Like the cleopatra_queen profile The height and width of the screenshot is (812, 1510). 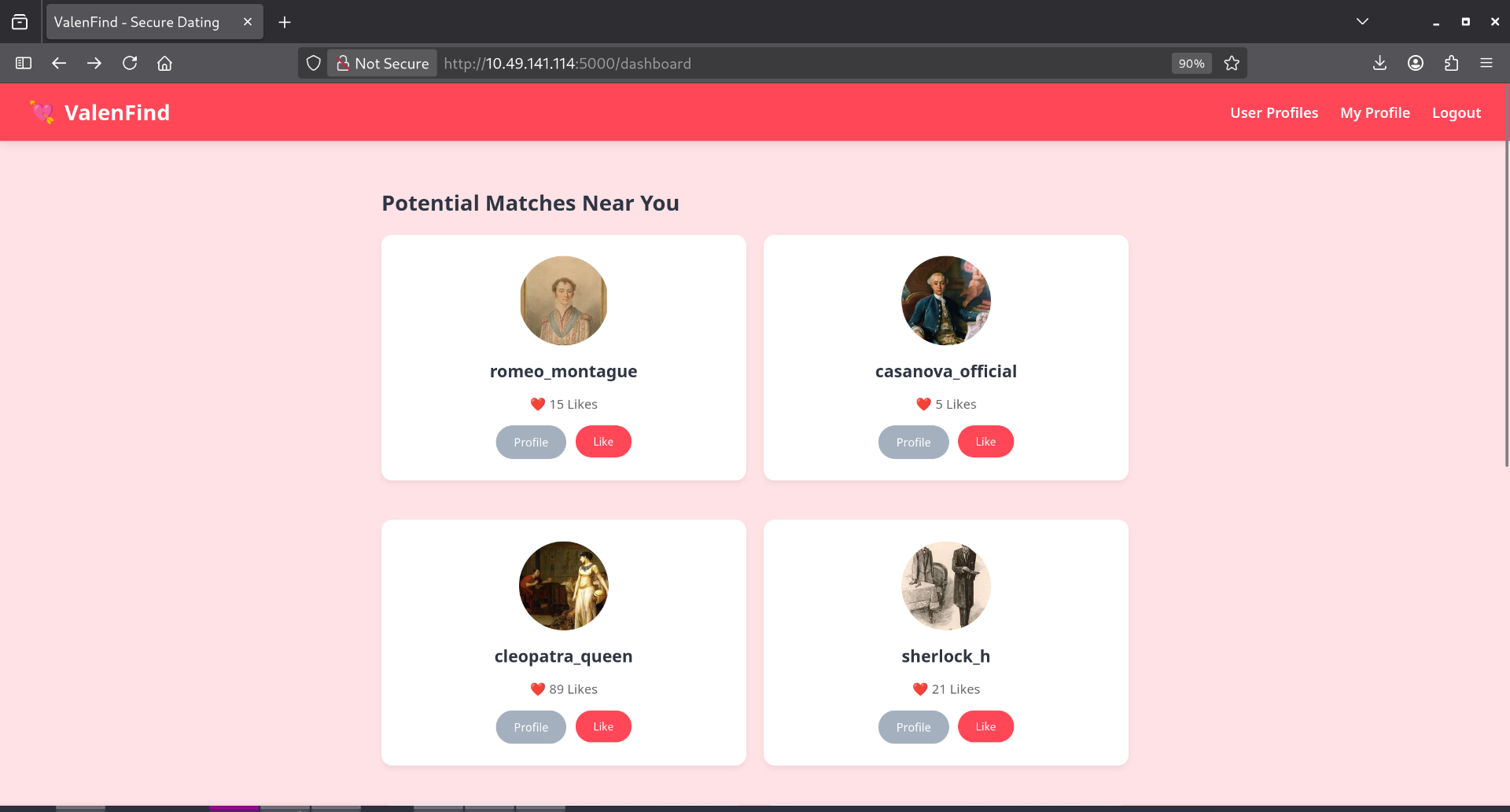click(603, 726)
